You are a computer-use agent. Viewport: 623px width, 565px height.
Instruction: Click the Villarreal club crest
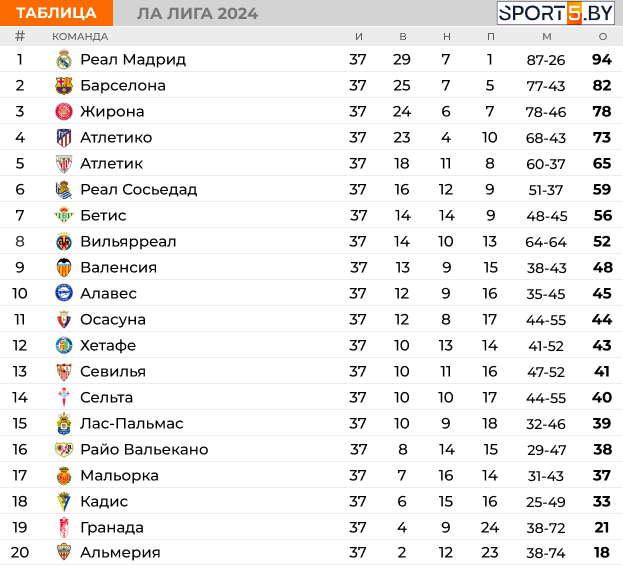(x=64, y=242)
